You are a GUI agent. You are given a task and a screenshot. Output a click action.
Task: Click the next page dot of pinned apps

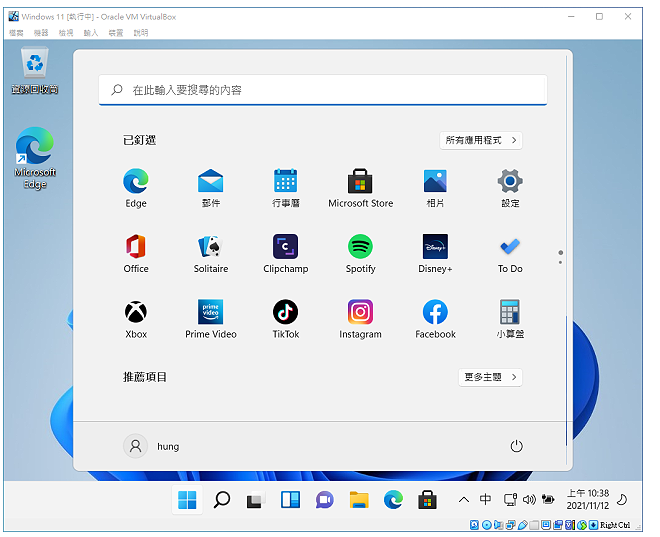coord(560,262)
